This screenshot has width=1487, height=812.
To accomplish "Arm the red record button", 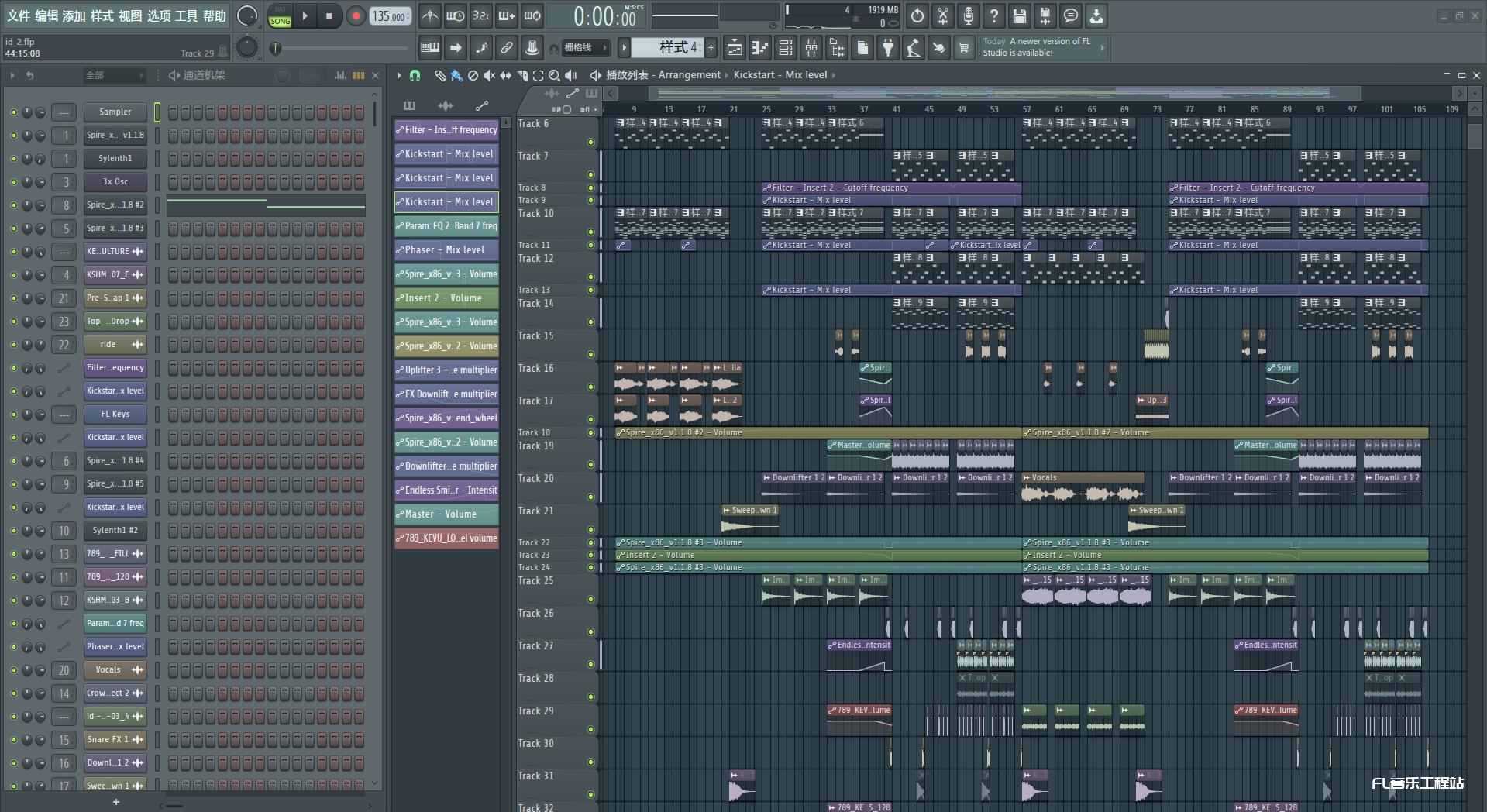I will [356, 15].
